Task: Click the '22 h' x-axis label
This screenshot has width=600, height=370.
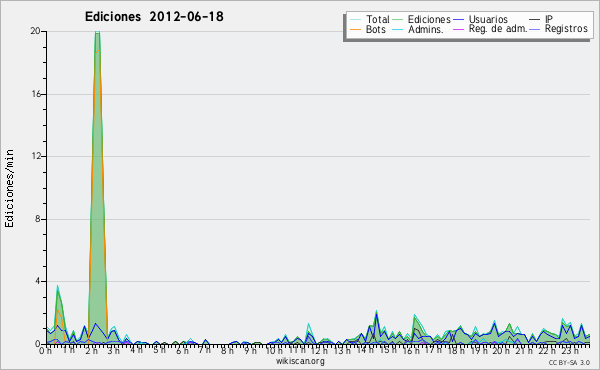Action: coord(546,351)
